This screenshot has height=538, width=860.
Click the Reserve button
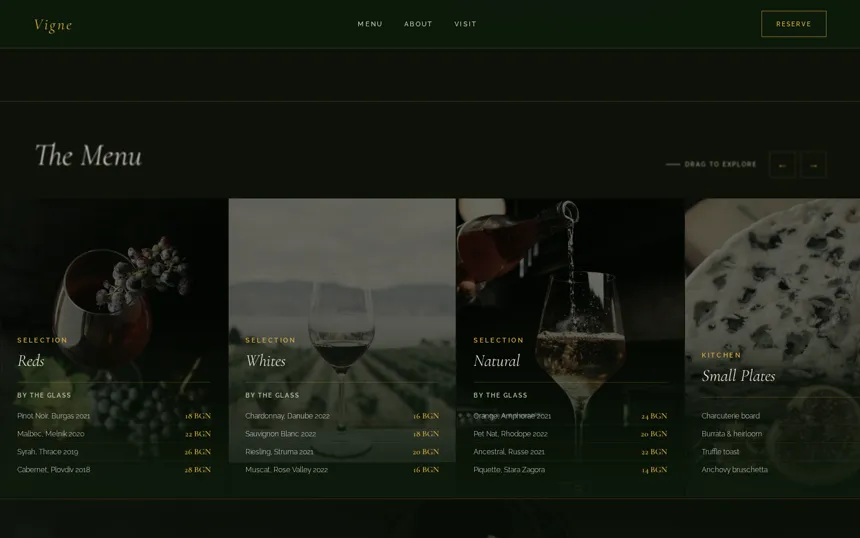point(794,24)
